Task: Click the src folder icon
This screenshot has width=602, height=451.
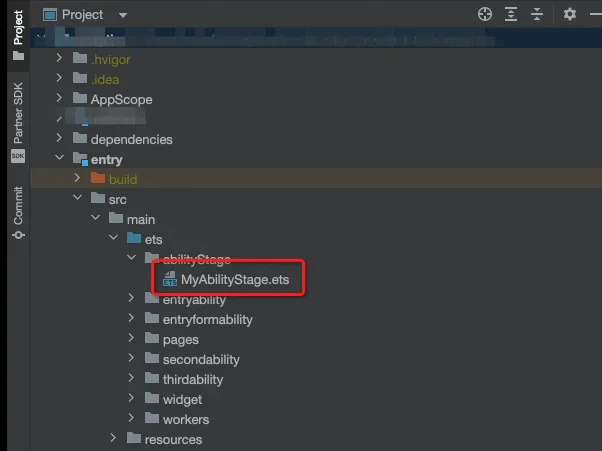Action: click(98, 198)
